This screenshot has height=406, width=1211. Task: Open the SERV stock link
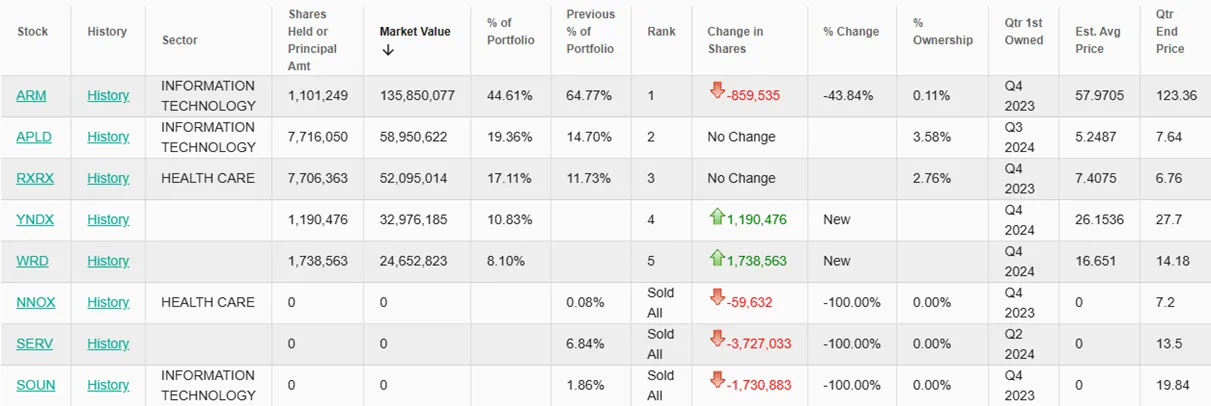tap(35, 344)
